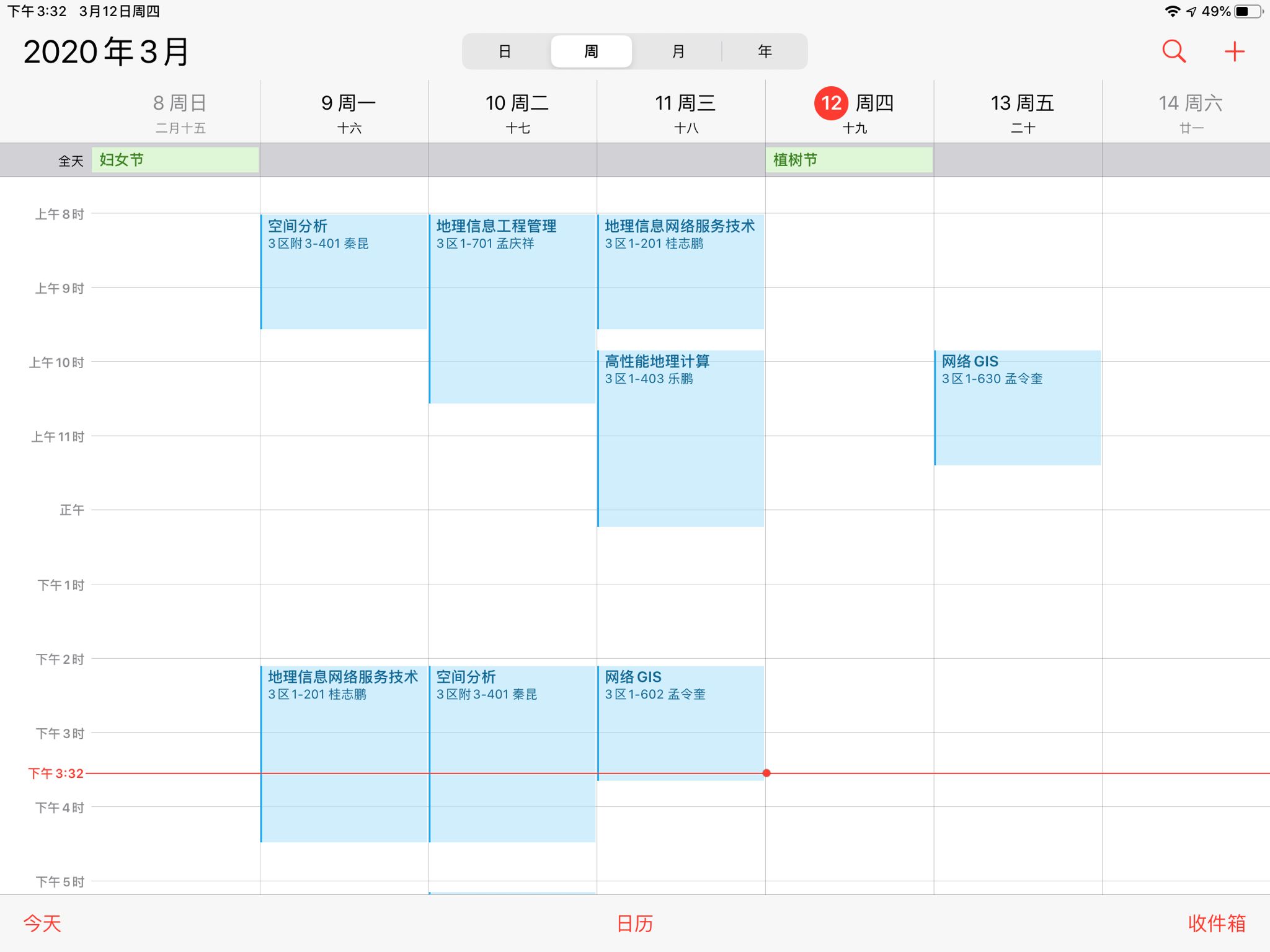
Task: Open 高性能地理计算 event on Wednesday
Action: pyautogui.click(x=681, y=439)
